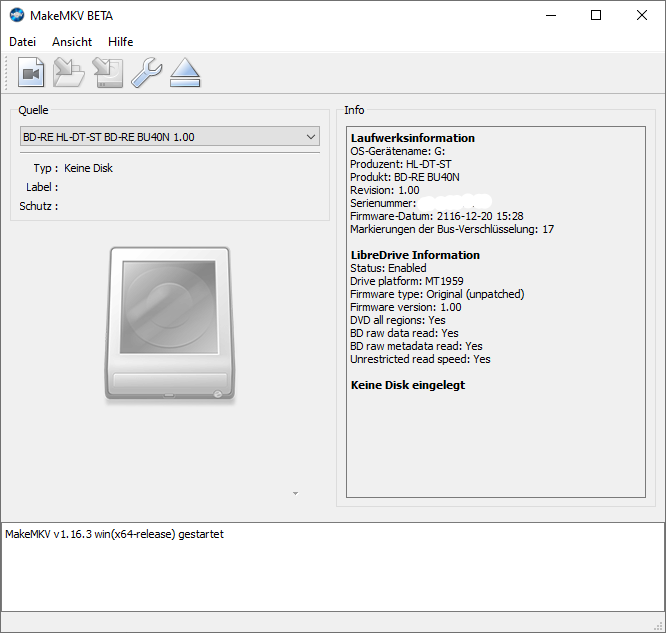The width and height of the screenshot is (666, 633).
Task: Click the 'Seriennummer:' label
Action: tap(383, 203)
